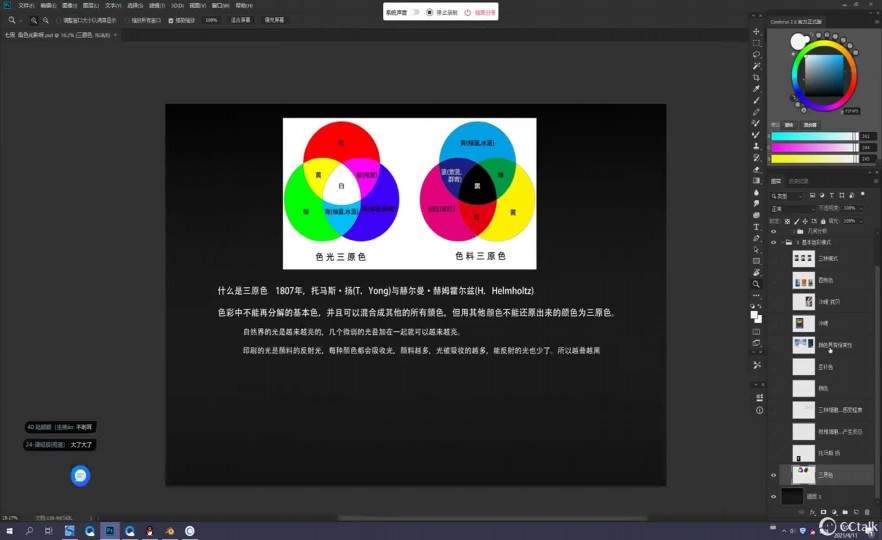
Task: Click the 适合屏幕 button
Action: point(240,20)
